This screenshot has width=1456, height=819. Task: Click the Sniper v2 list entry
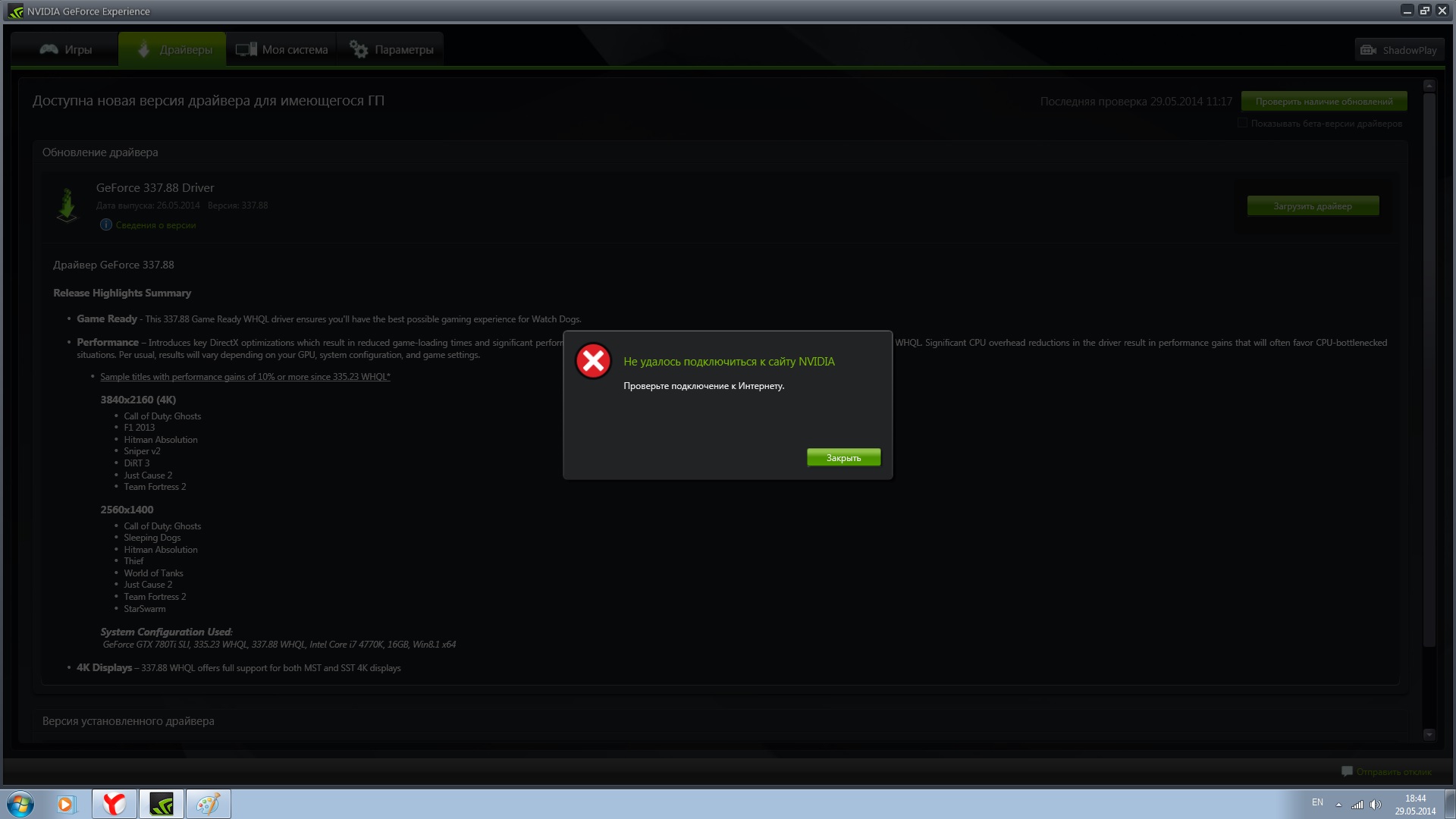pyautogui.click(x=142, y=451)
